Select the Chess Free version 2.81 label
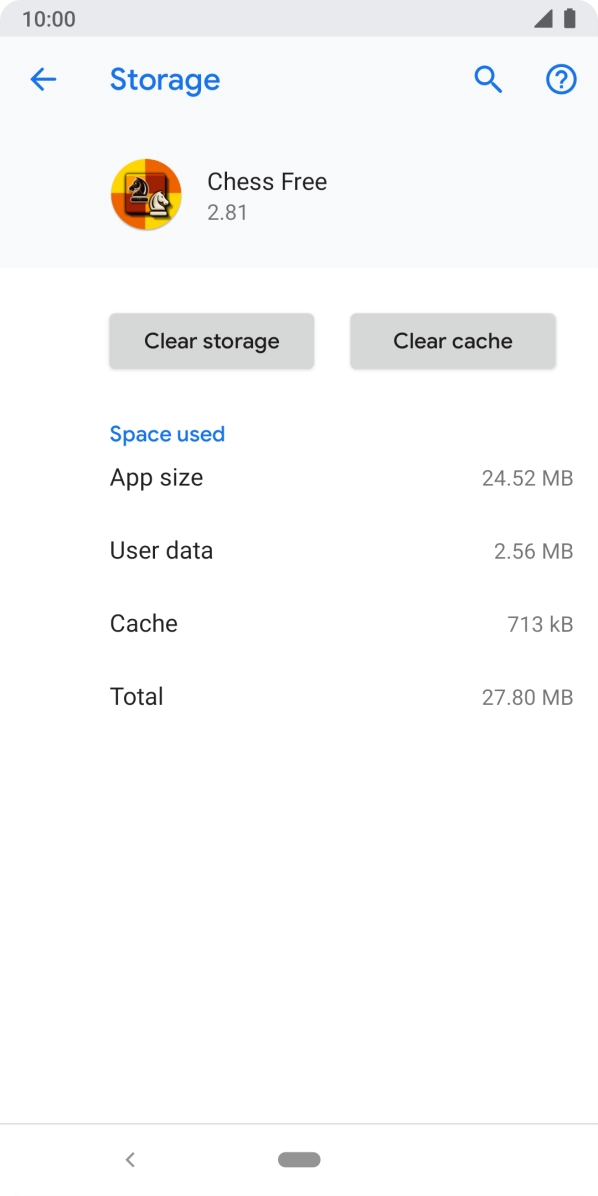The height and width of the screenshot is (1196, 598). pyautogui.click(x=227, y=212)
